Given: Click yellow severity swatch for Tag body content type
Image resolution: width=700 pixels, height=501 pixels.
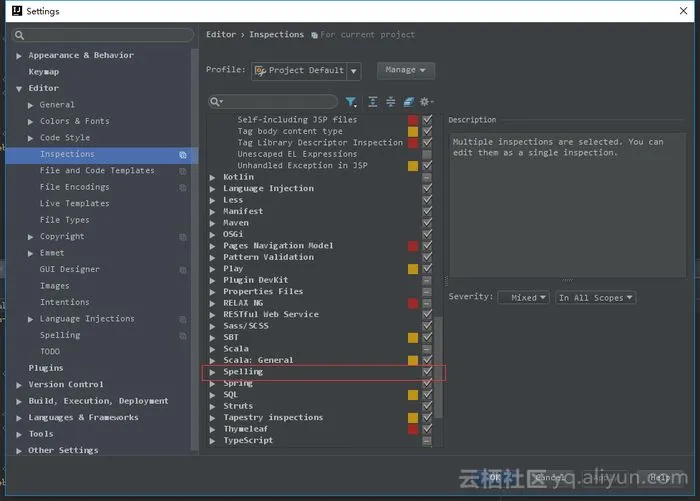Looking at the screenshot, I should 413,131.
